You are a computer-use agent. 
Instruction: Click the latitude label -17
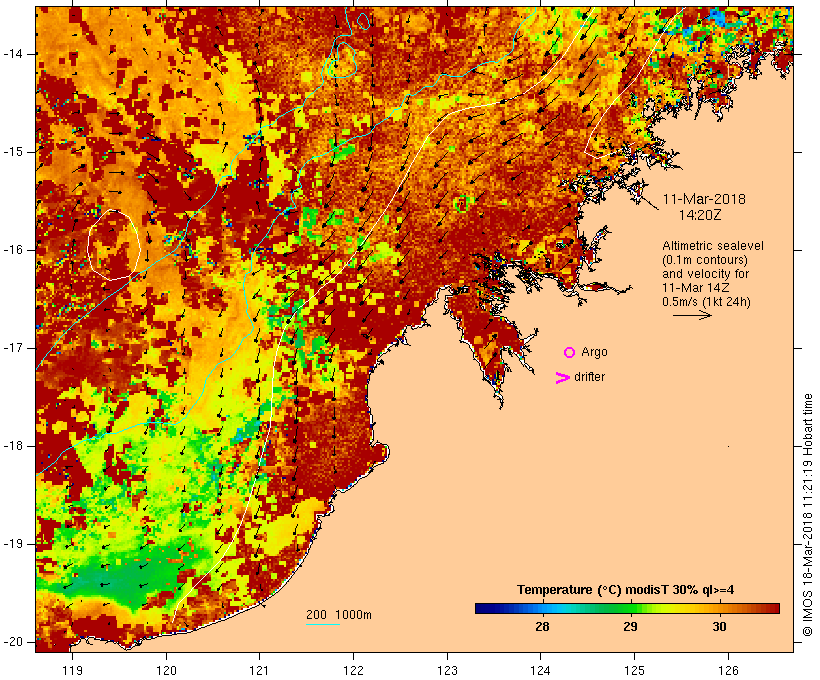tap(13, 348)
